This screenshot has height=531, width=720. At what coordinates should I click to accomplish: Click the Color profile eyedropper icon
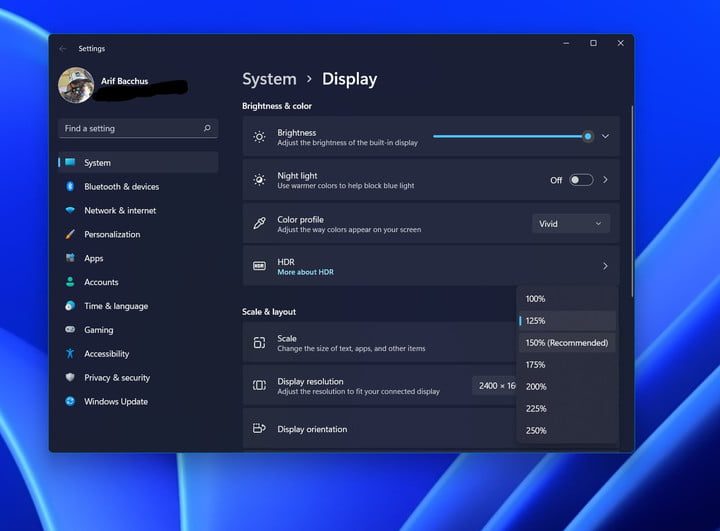259,224
